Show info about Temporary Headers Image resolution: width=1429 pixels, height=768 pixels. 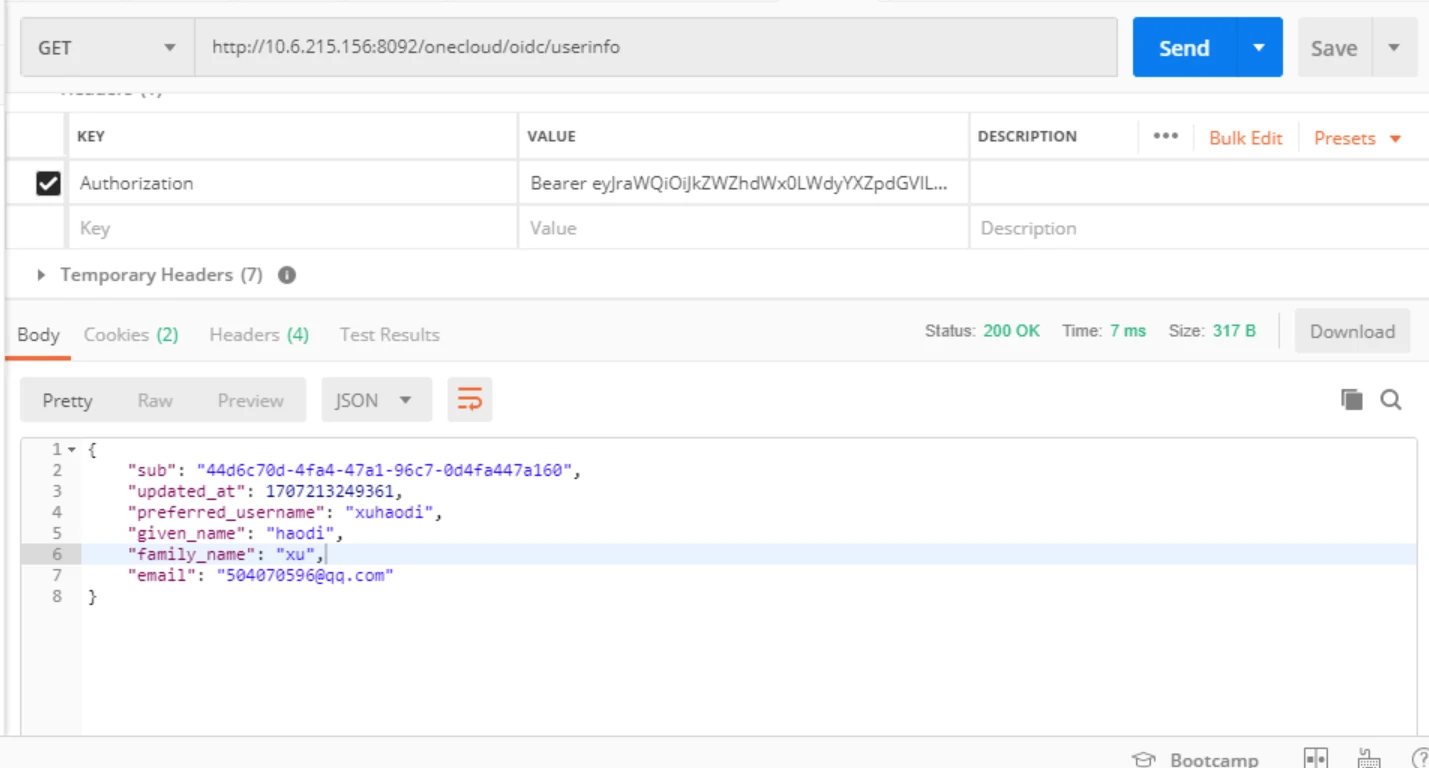coord(287,275)
